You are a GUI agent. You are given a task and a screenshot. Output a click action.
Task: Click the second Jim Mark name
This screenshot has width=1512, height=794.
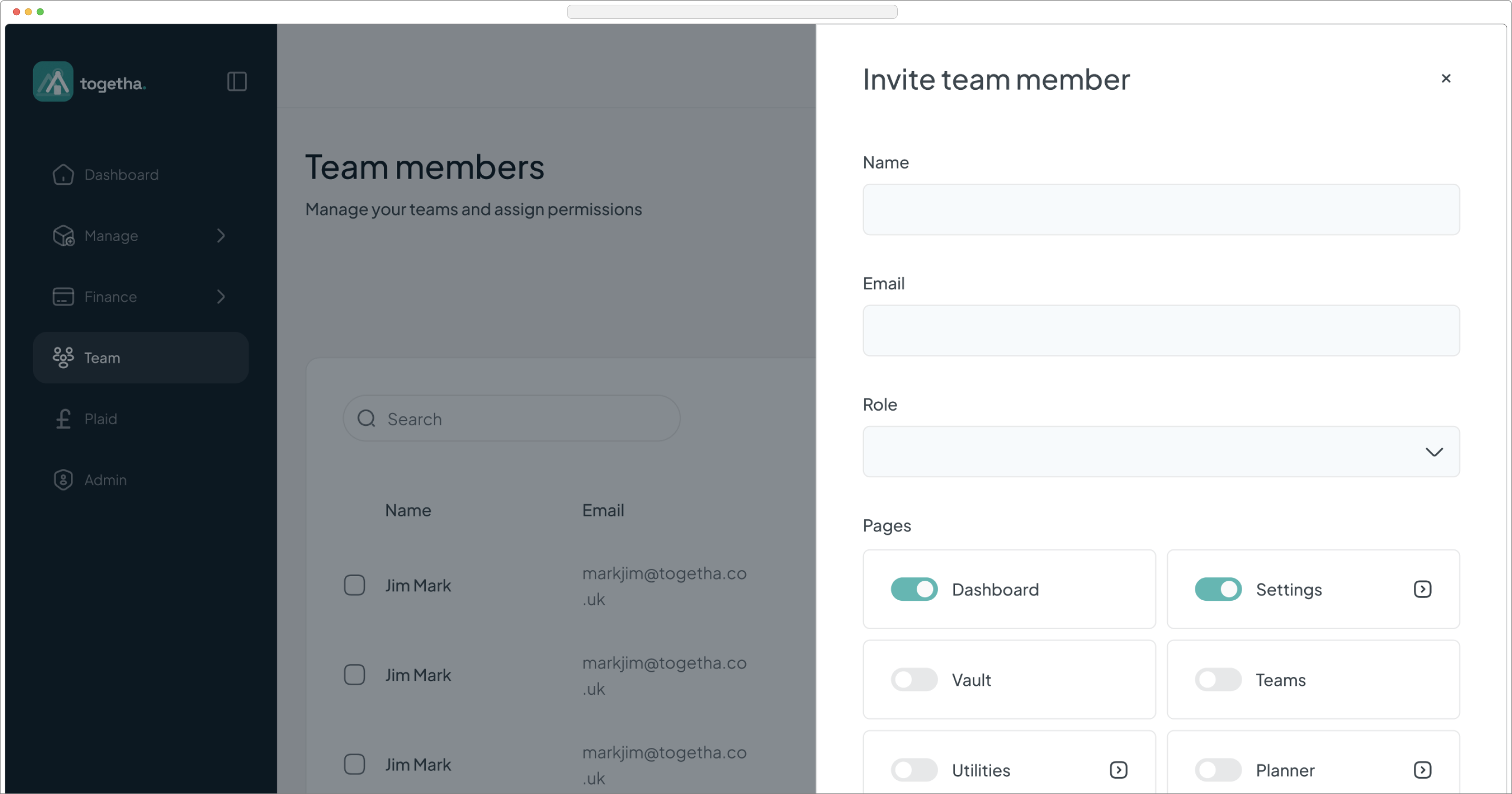click(418, 675)
